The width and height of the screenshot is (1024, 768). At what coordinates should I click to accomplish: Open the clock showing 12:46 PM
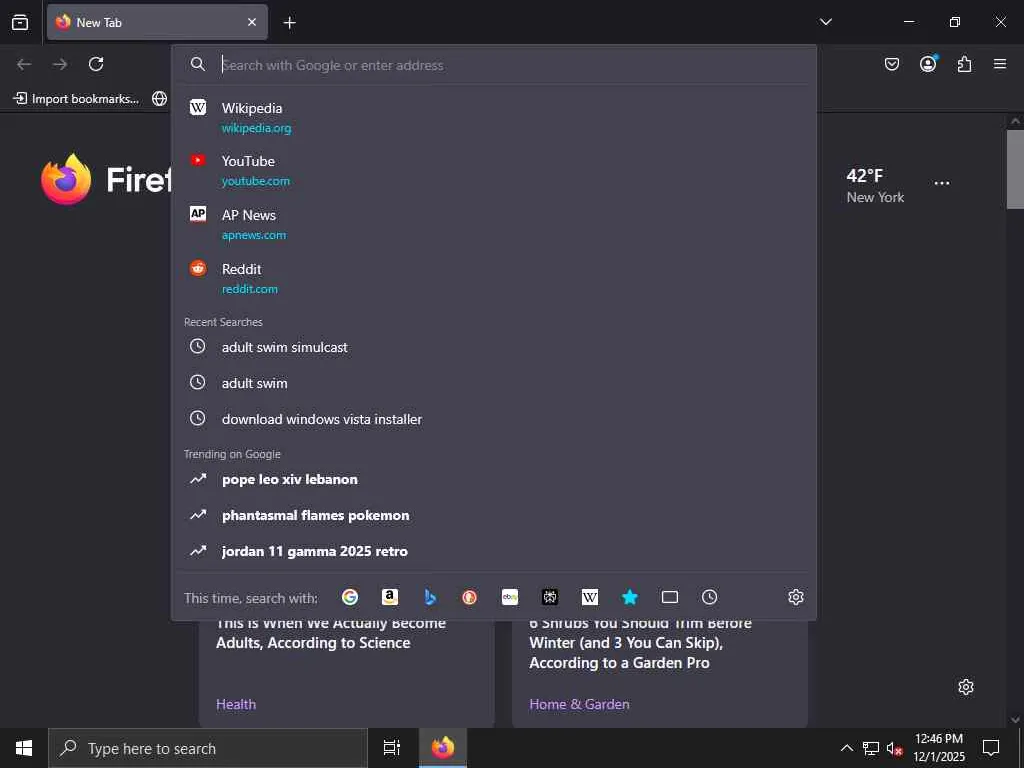click(x=938, y=748)
